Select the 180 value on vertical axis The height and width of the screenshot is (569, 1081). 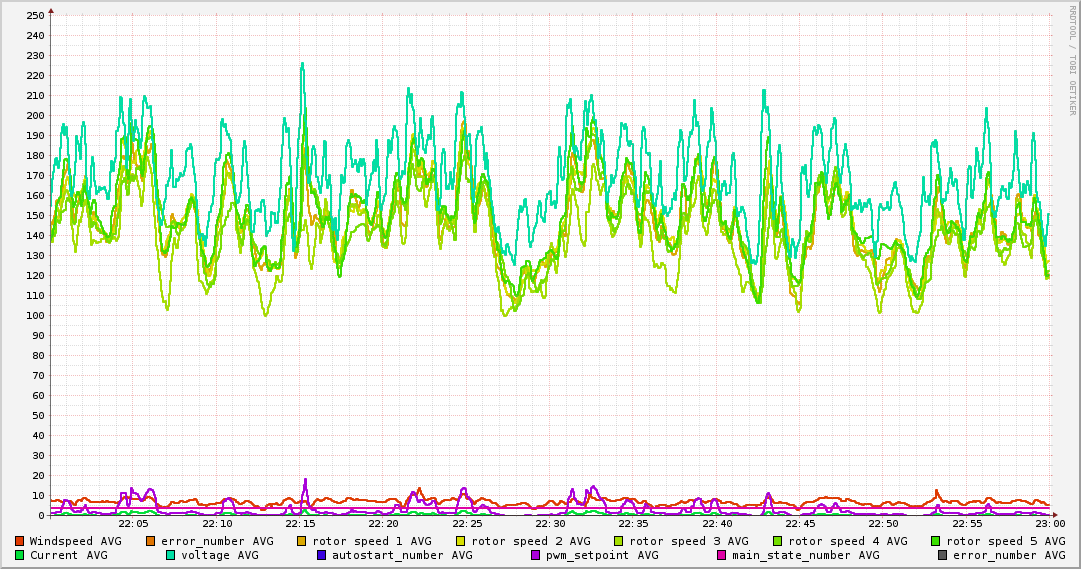click(x=34, y=155)
